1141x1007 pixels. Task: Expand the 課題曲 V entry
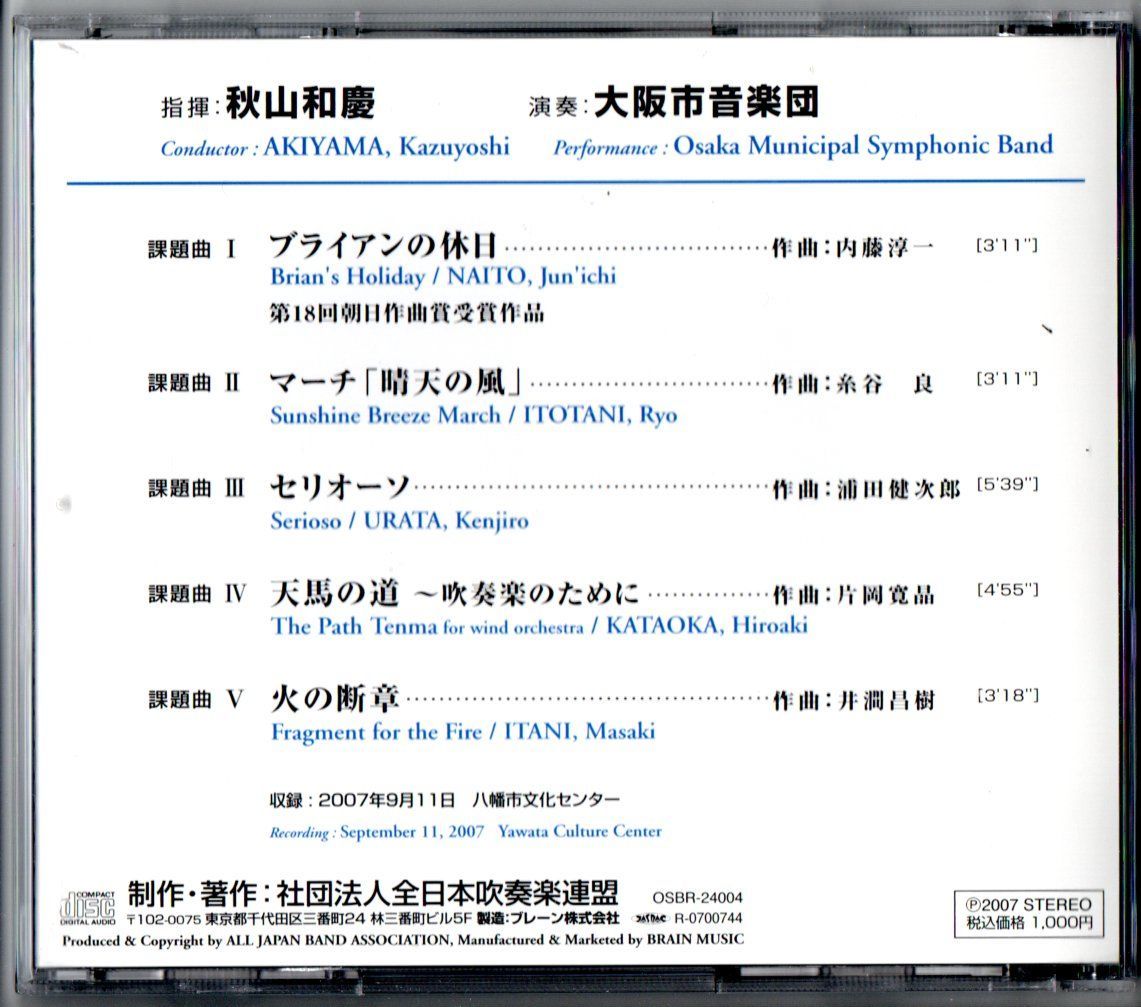[x=197, y=696]
